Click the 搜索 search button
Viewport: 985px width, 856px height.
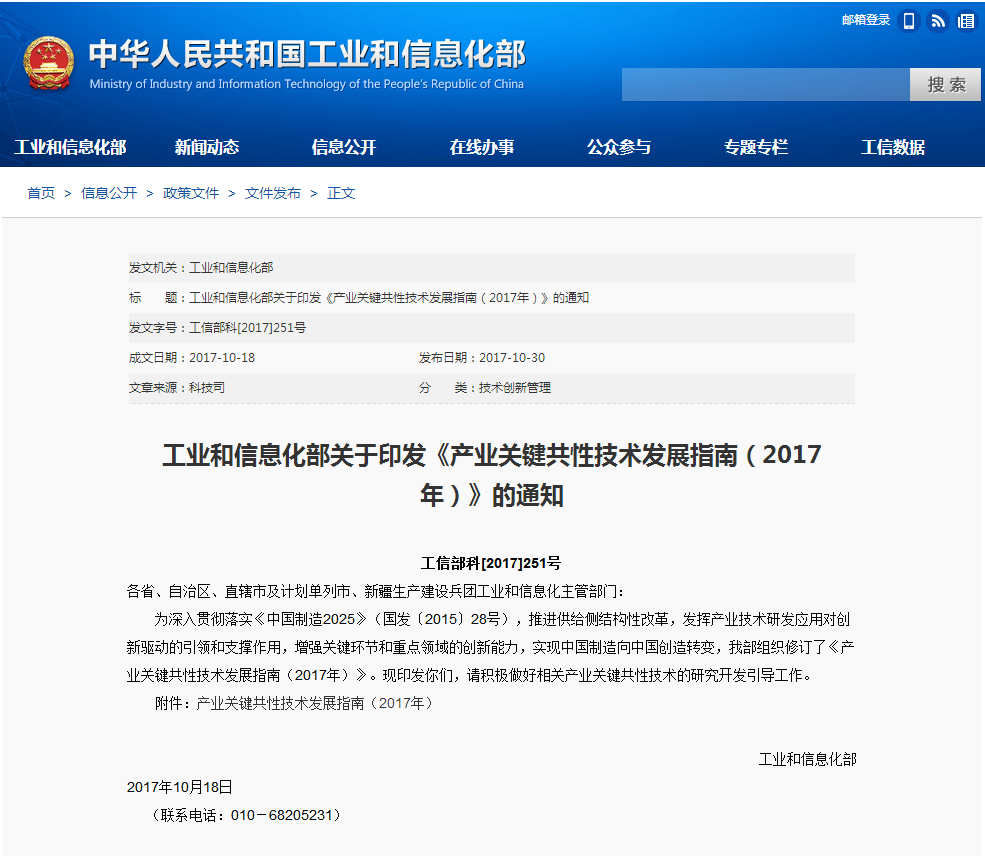click(945, 84)
